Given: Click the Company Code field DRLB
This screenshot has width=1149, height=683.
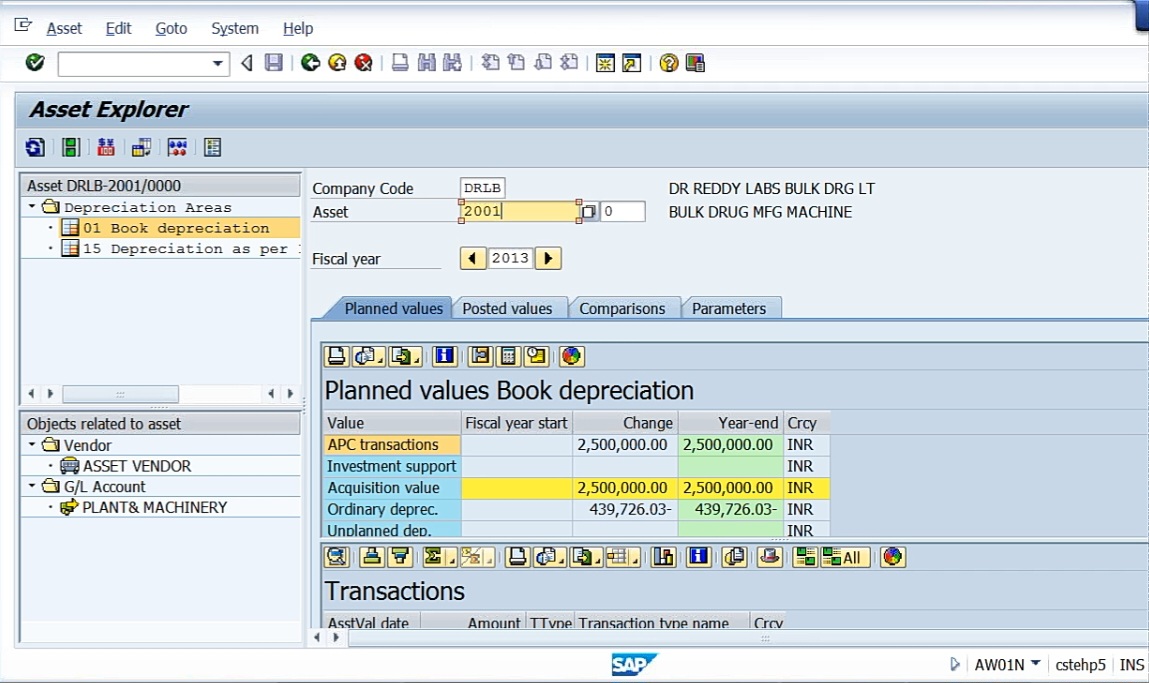Looking at the screenshot, I should tap(483, 188).
